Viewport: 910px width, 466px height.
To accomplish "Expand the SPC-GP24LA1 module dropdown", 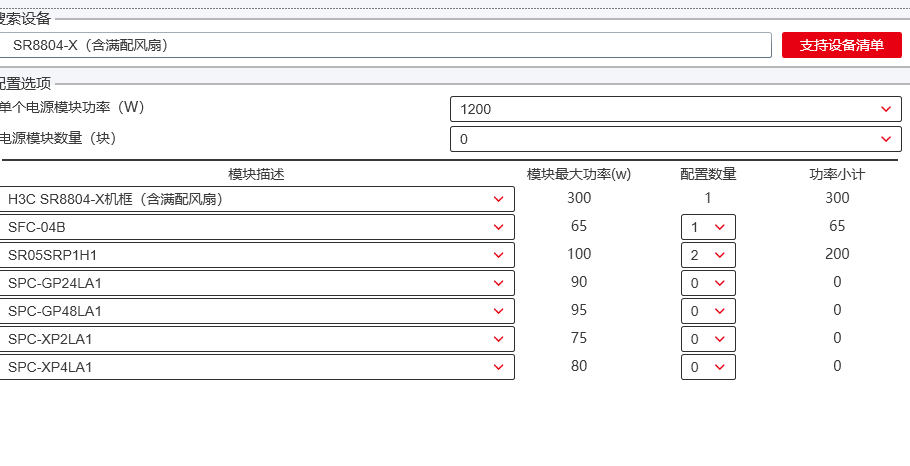I will [x=257, y=283].
